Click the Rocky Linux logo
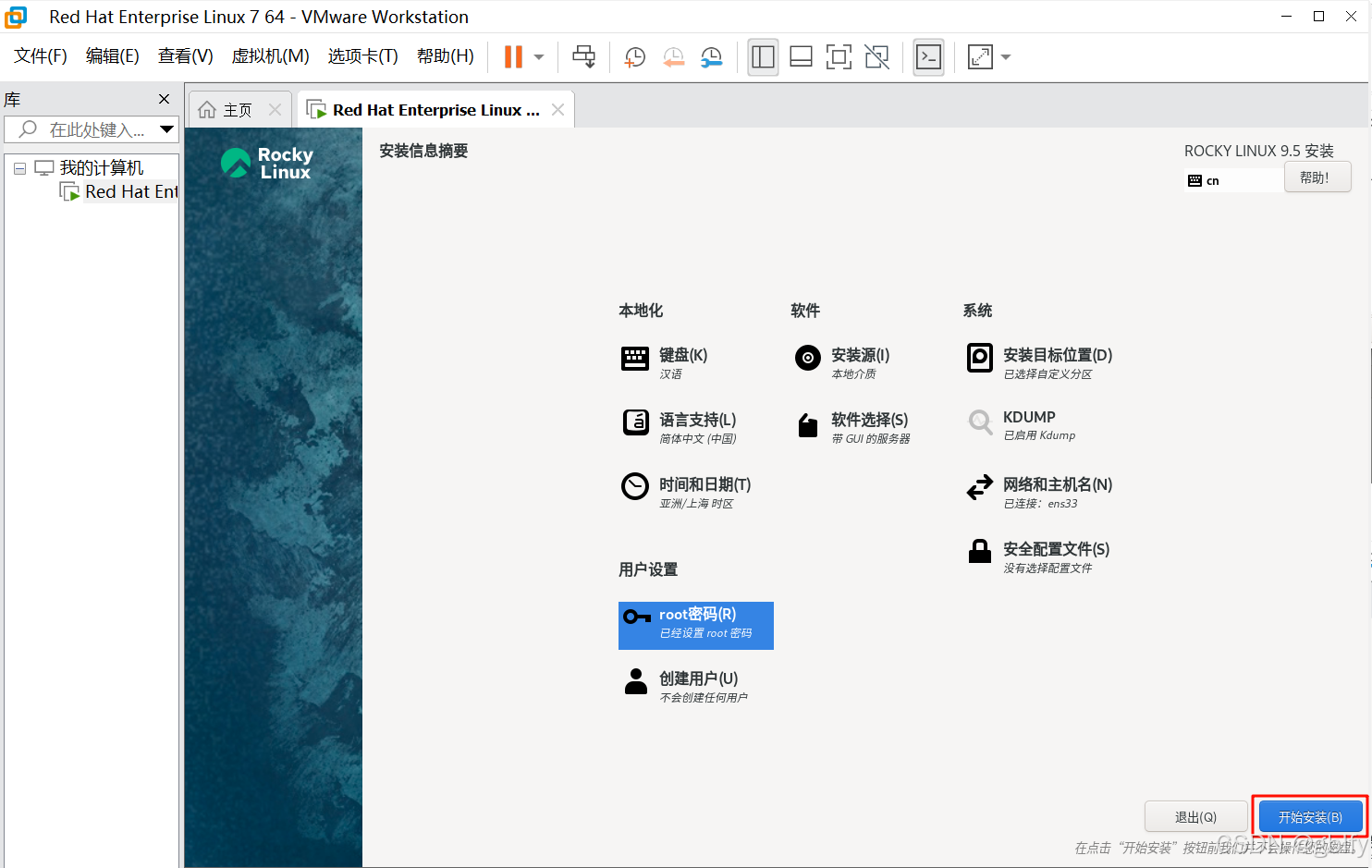This screenshot has height=868, width=1372. click(x=267, y=163)
